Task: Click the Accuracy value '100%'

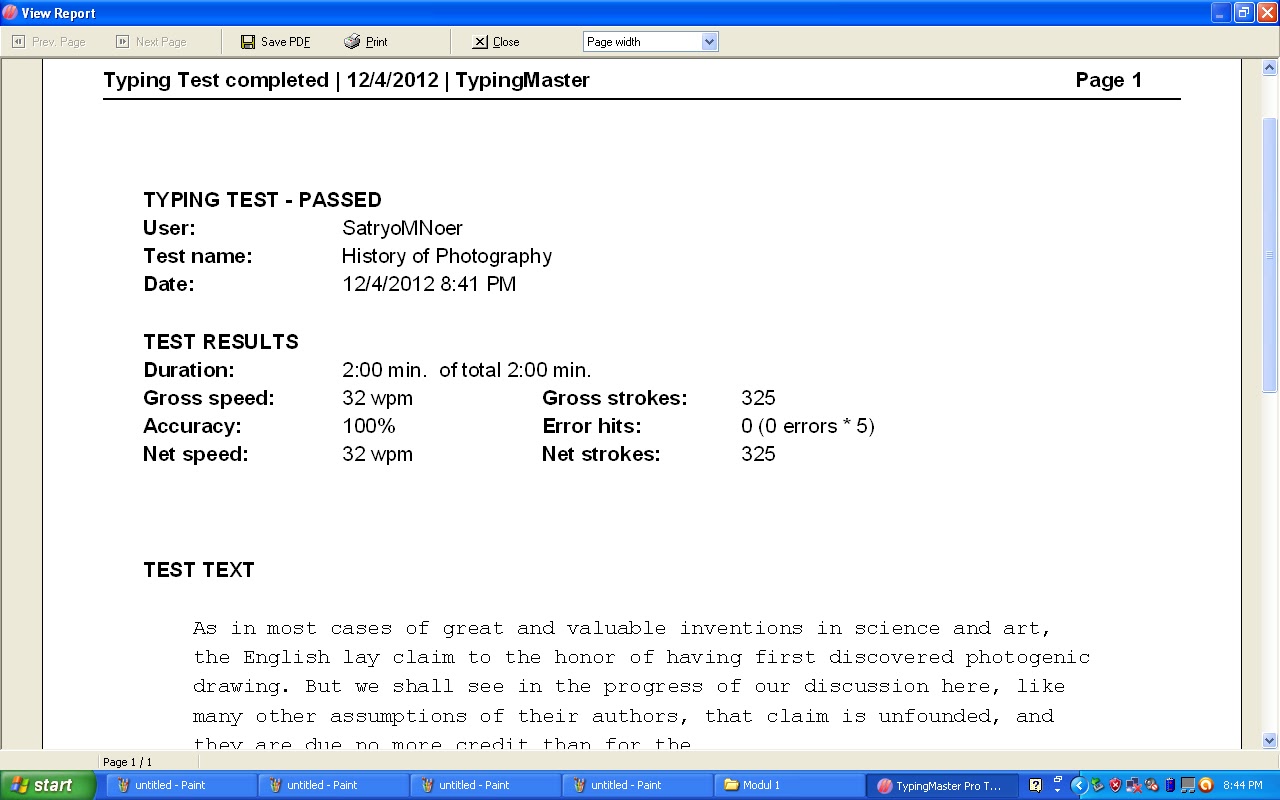Action: pos(369,426)
